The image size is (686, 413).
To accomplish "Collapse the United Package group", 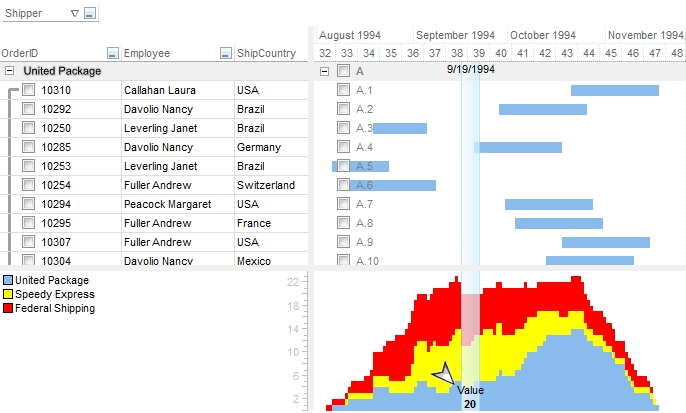I will (9, 71).
